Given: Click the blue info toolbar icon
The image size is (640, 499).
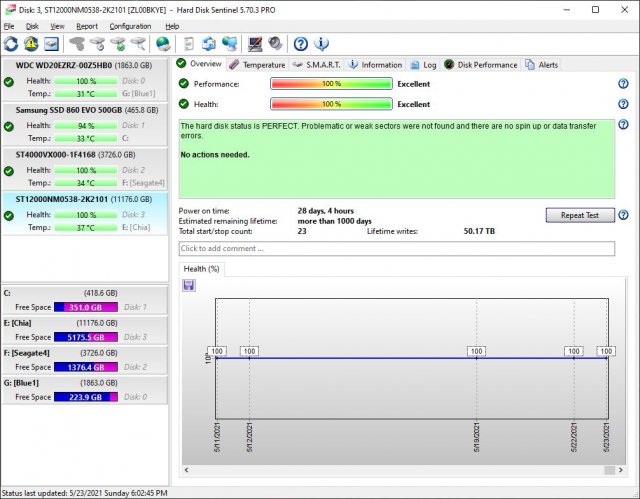Looking at the screenshot, I should [321, 44].
